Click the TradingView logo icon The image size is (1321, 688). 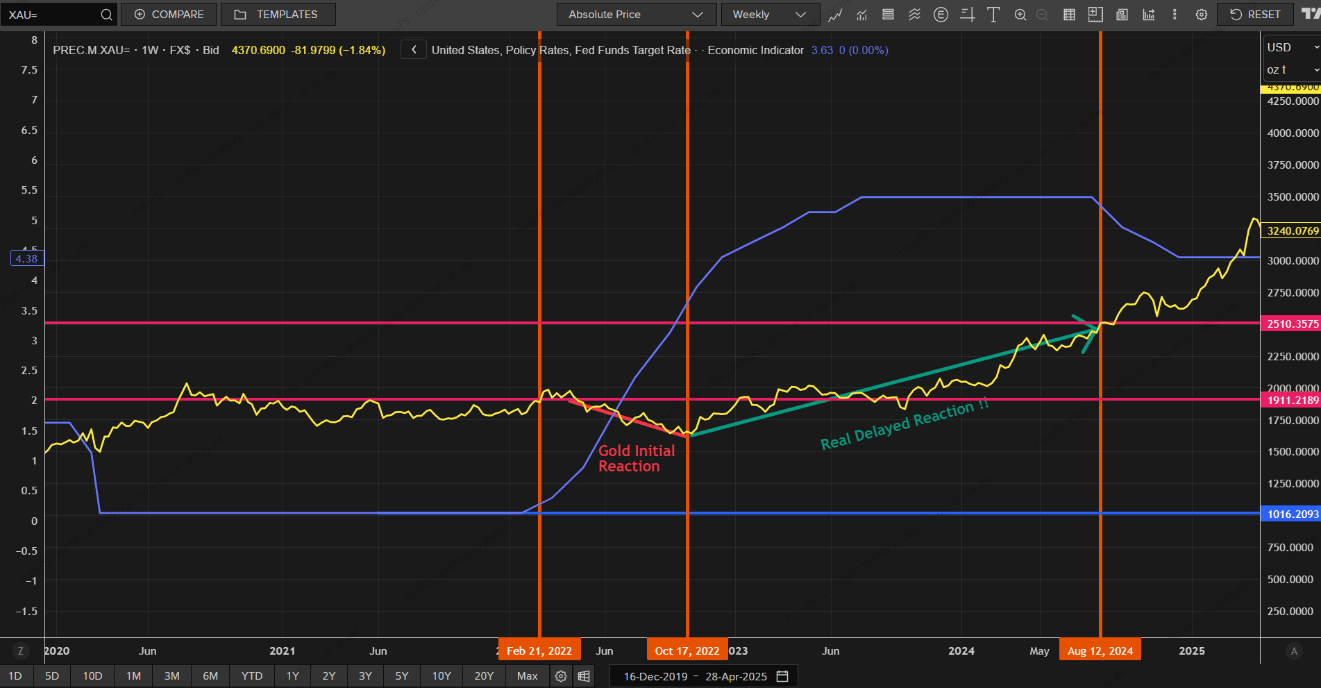coord(1309,15)
